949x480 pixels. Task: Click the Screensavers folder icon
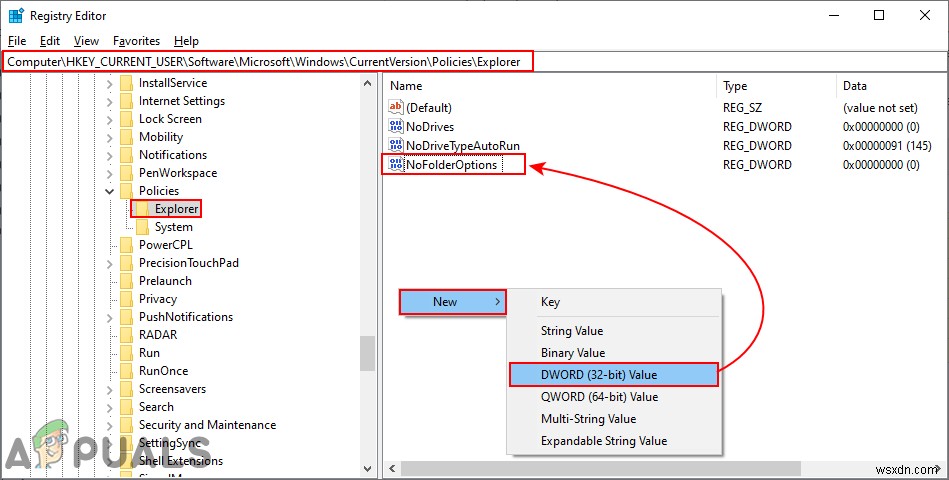coord(126,389)
